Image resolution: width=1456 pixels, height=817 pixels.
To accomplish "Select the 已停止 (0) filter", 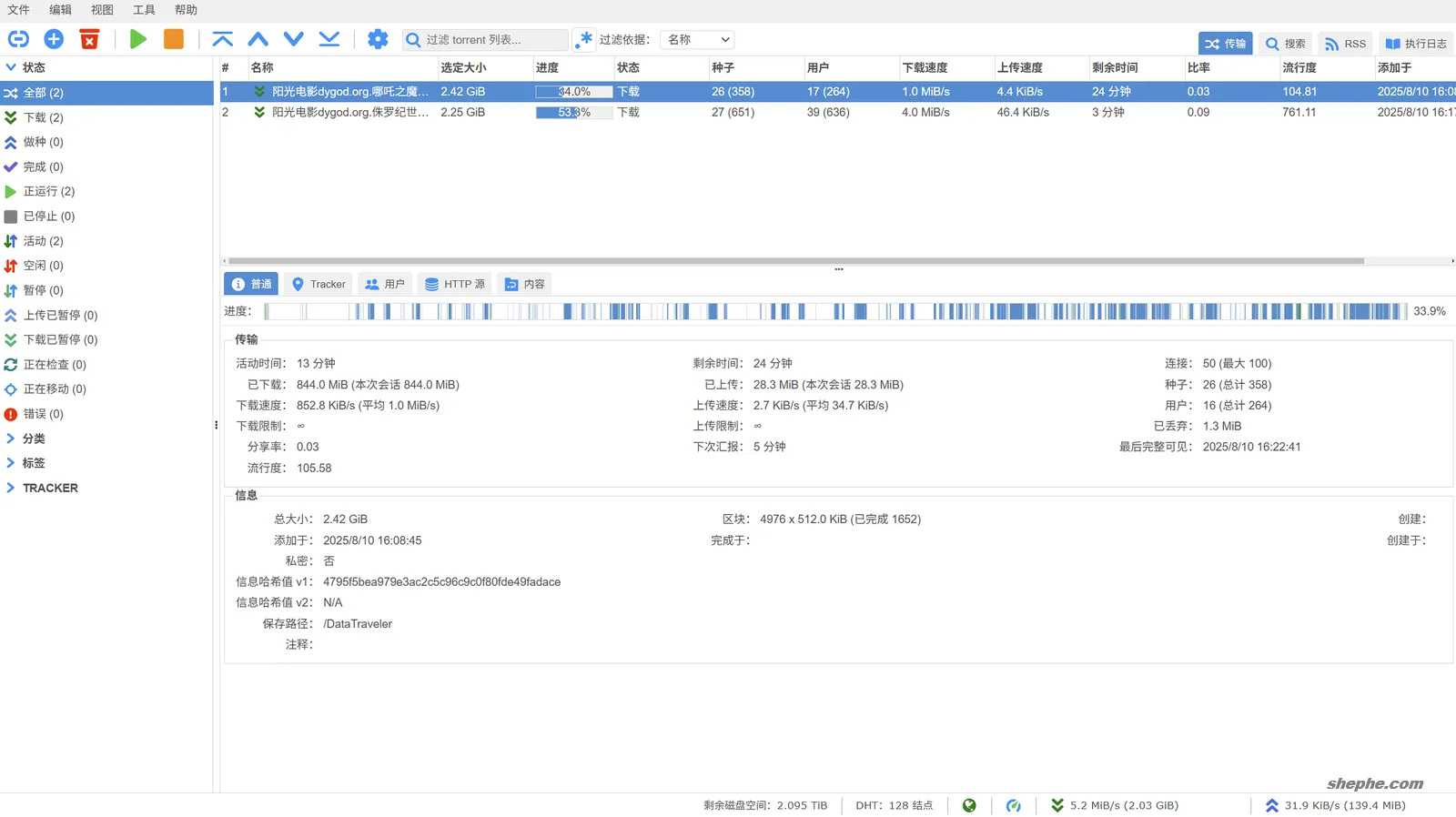I will pyautogui.click(x=106, y=217).
